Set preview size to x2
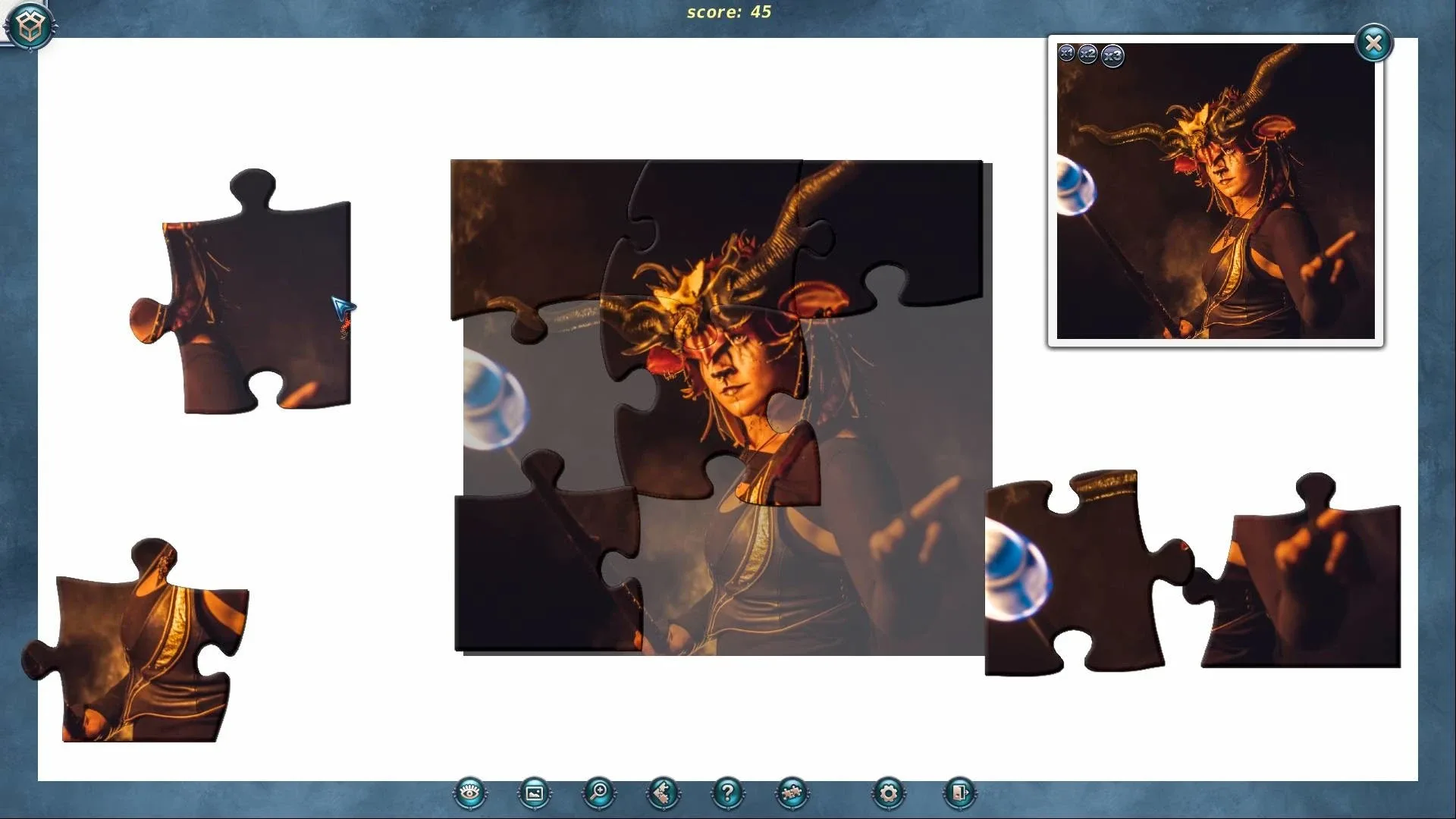Screen dimensions: 1456x819 coord(1087,54)
